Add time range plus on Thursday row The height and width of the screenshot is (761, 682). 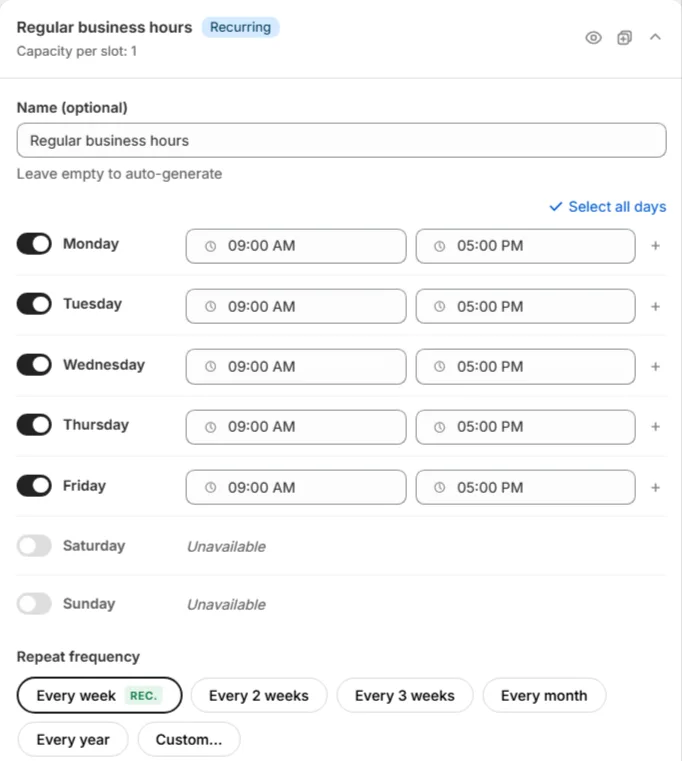pyautogui.click(x=655, y=427)
